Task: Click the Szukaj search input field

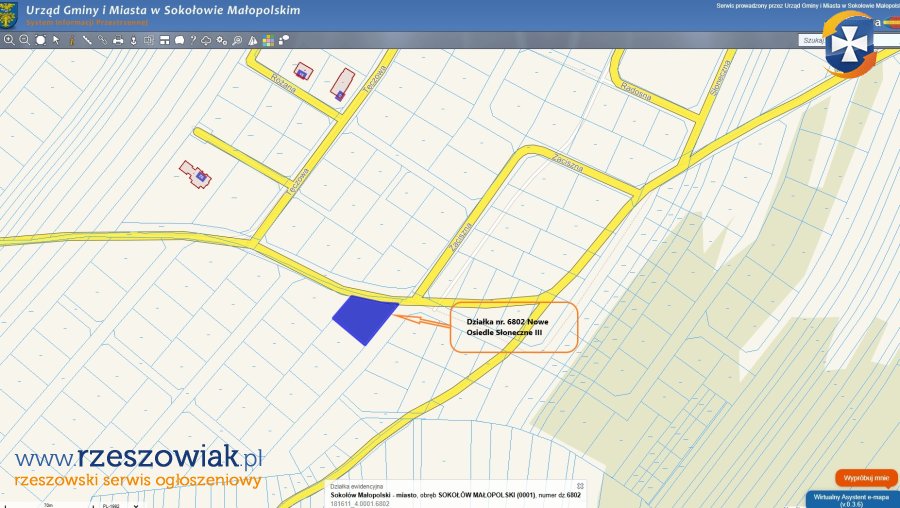Action: 810,40
